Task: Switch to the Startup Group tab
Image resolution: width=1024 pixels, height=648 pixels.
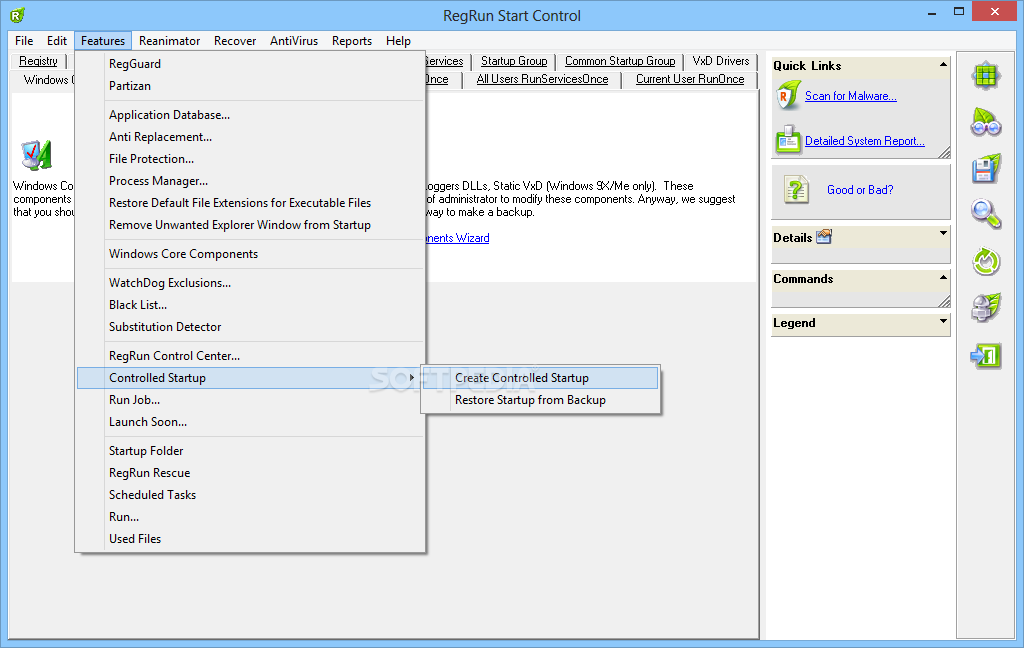Action: (x=514, y=61)
